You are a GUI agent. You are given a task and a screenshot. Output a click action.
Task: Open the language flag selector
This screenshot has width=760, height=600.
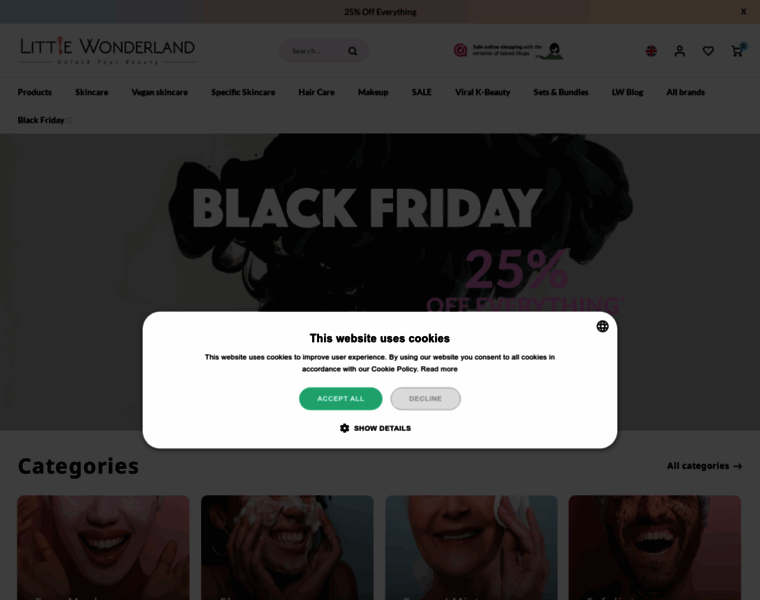[651, 51]
